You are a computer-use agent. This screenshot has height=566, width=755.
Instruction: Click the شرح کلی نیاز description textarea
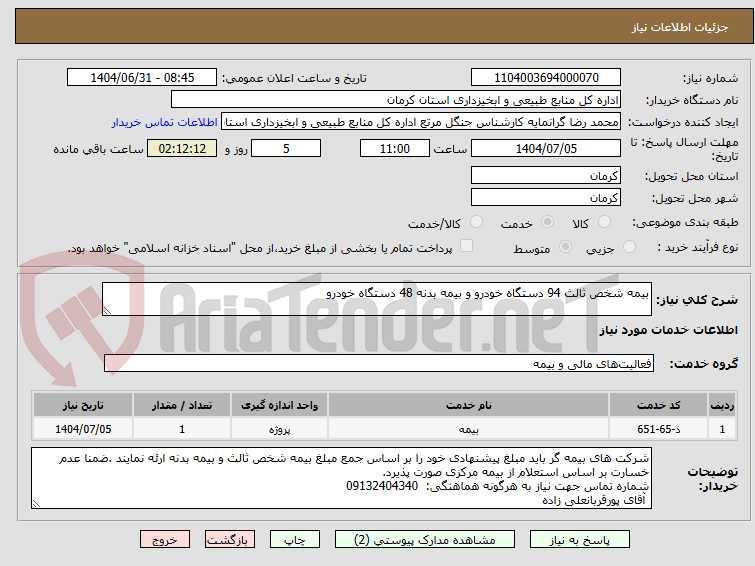(x=377, y=299)
